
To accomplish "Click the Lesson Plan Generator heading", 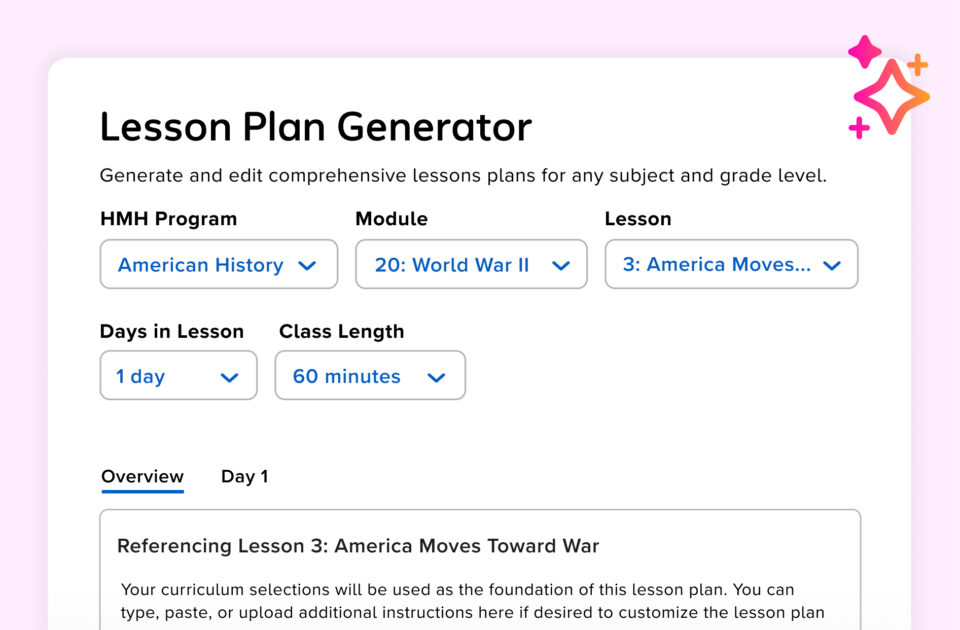I will [314, 126].
